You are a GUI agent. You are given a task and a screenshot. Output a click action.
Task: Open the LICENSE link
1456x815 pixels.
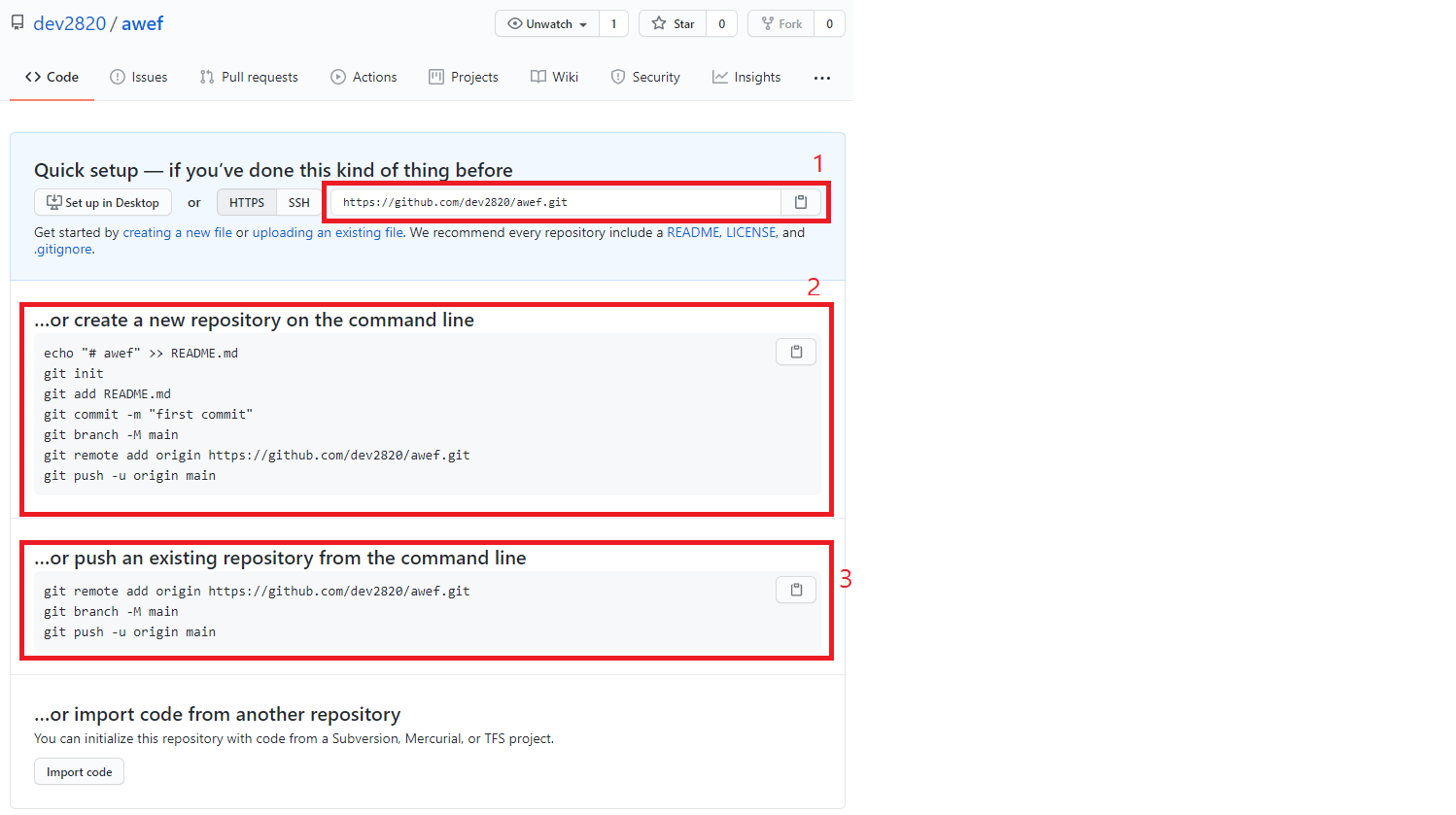[x=751, y=232]
